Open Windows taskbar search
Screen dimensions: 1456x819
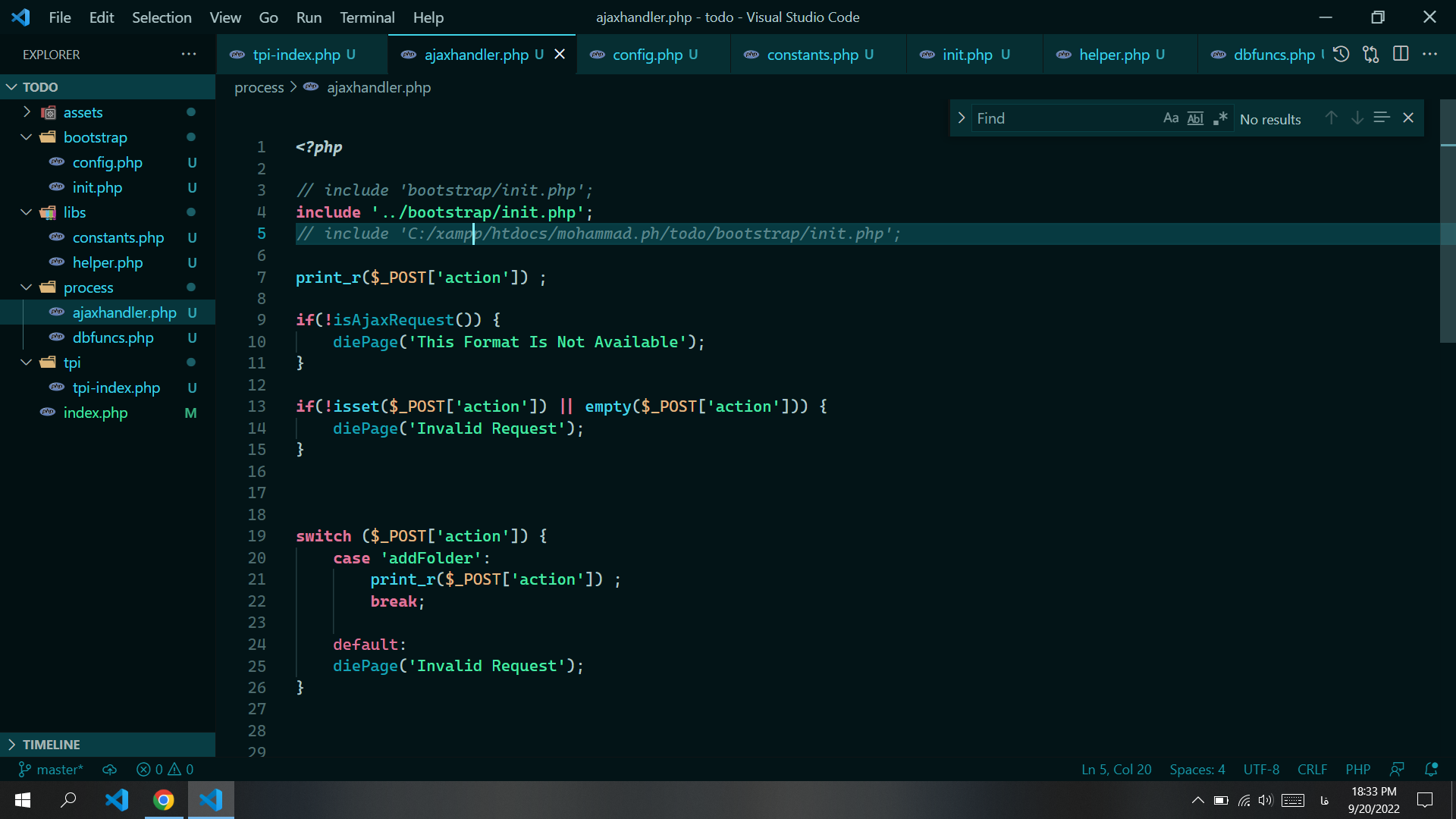[x=68, y=800]
